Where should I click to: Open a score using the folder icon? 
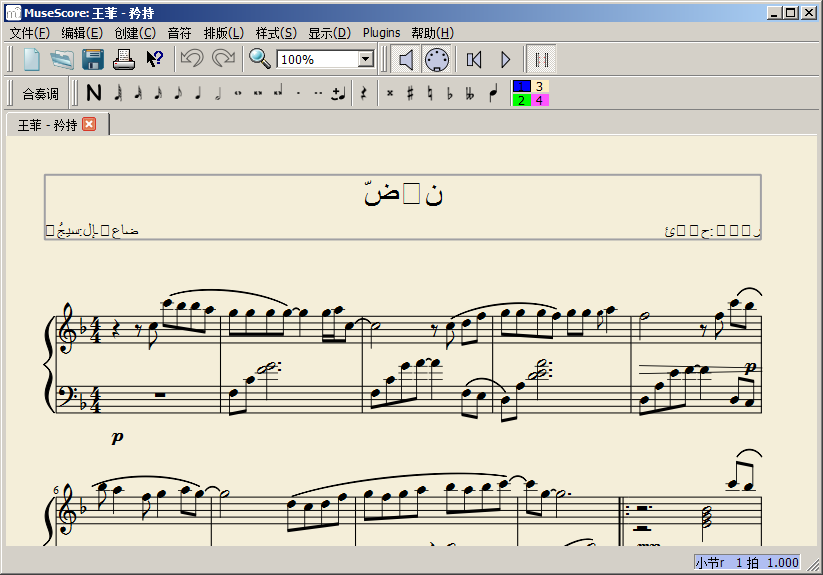tap(62, 59)
